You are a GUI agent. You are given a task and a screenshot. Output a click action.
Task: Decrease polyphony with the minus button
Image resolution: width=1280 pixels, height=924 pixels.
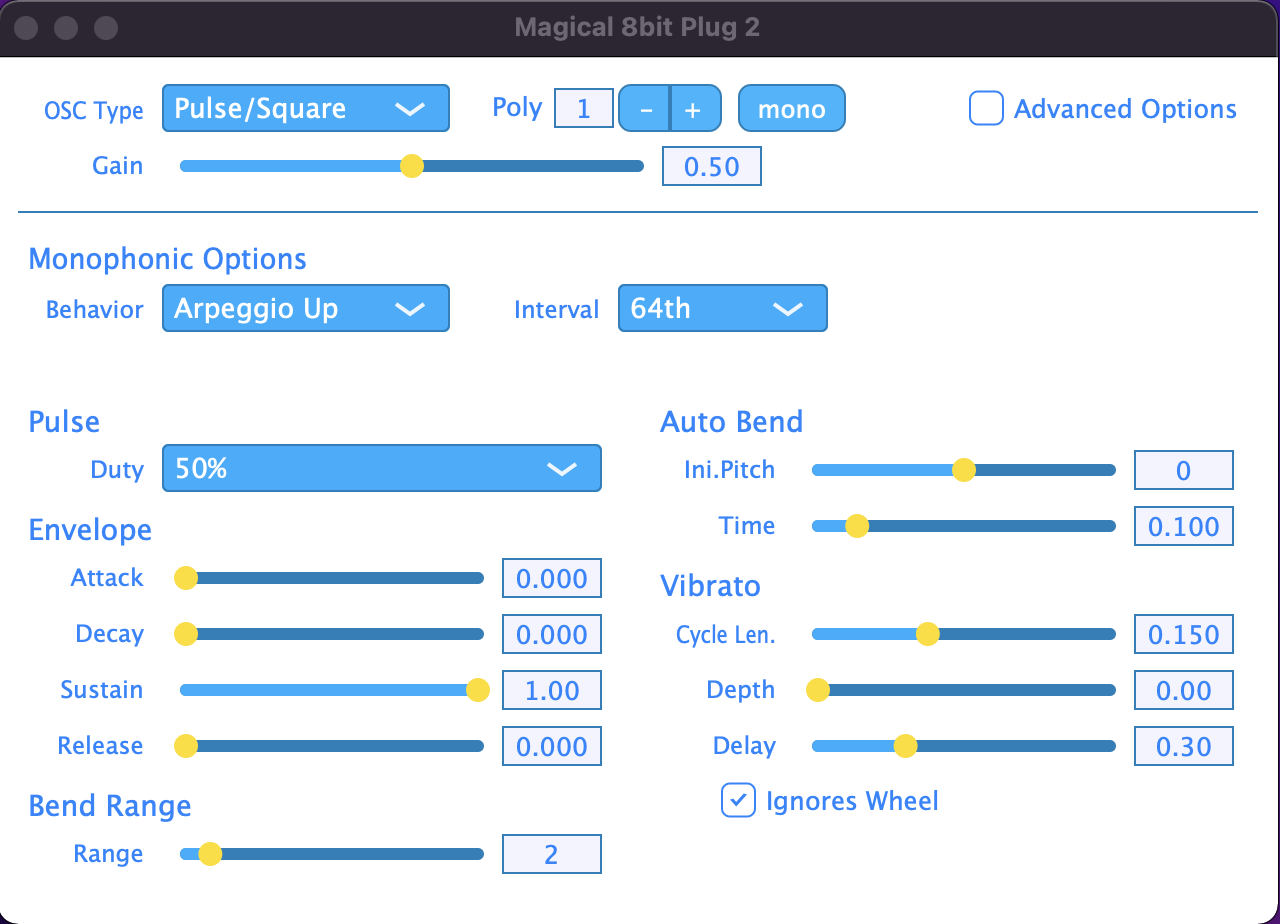point(645,109)
